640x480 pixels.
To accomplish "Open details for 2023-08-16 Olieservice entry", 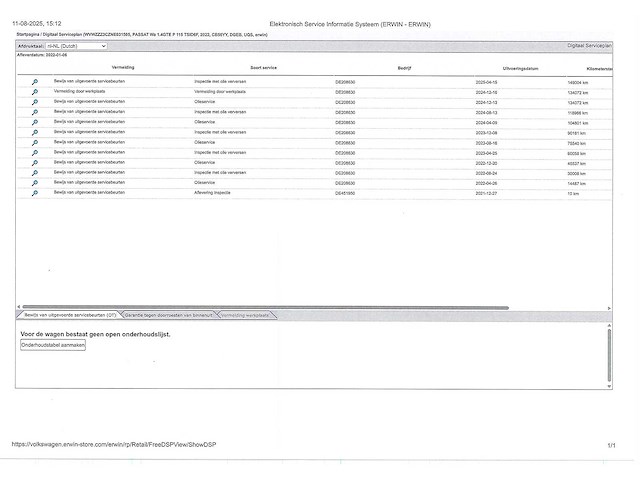I will pyautogui.click(x=35, y=142).
